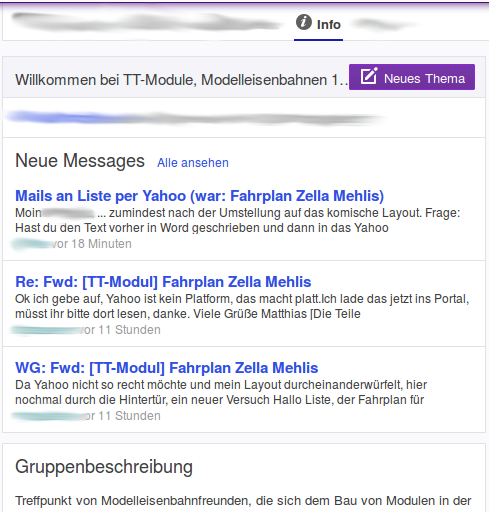Image resolution: width=489 pixels, height=512 pixels.
Task: Open the Alle ansehen link
Action: pos(193,163)
